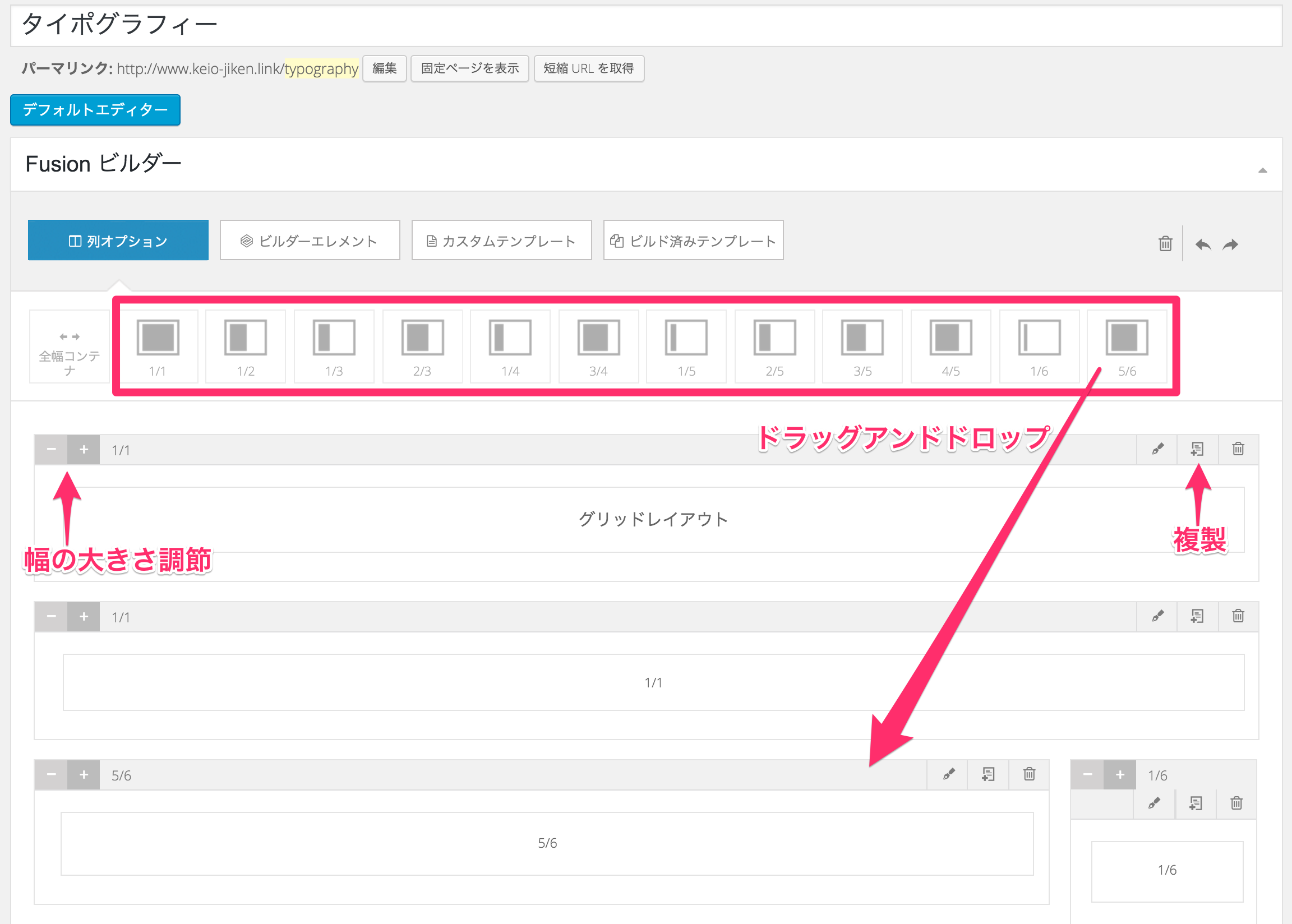1292x924 pixels.
Task: Edit the グリッドレイアウト column with pencil icon
Action: [x=1157, y=450]
